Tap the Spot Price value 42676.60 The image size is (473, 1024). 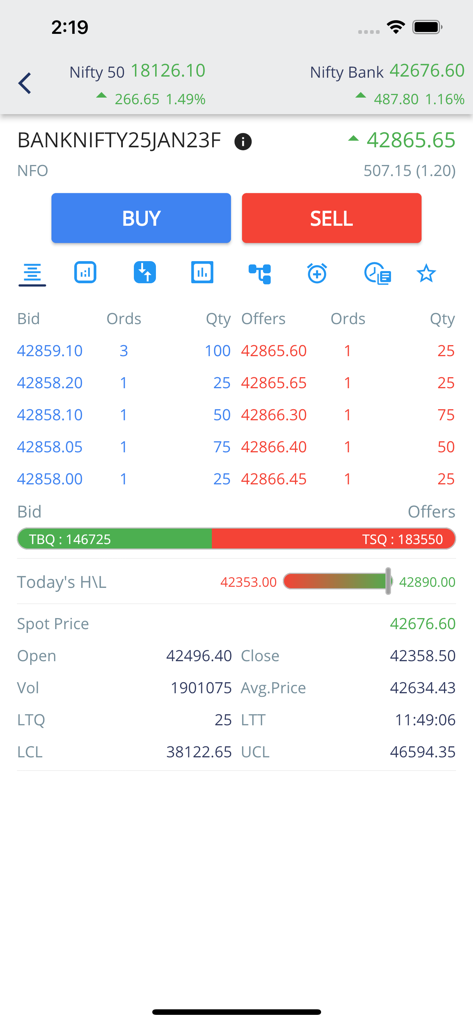point(423,624)
